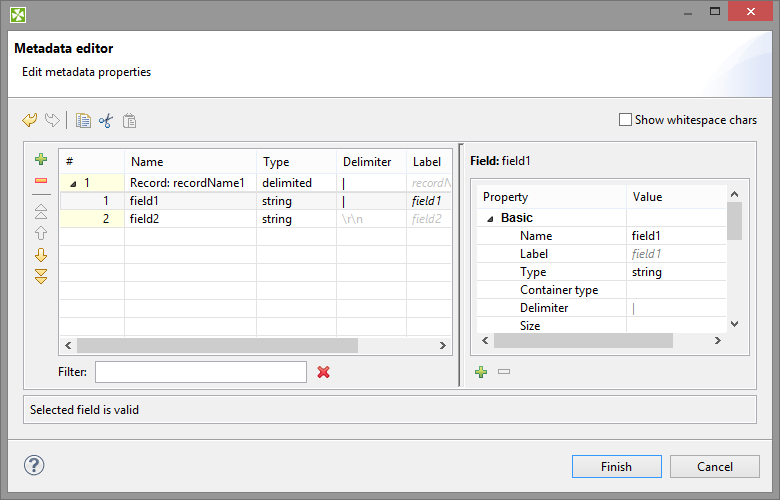Click the Redo arrow icon
Viewport: 780px width, 500px height.
tap(52, 120)
